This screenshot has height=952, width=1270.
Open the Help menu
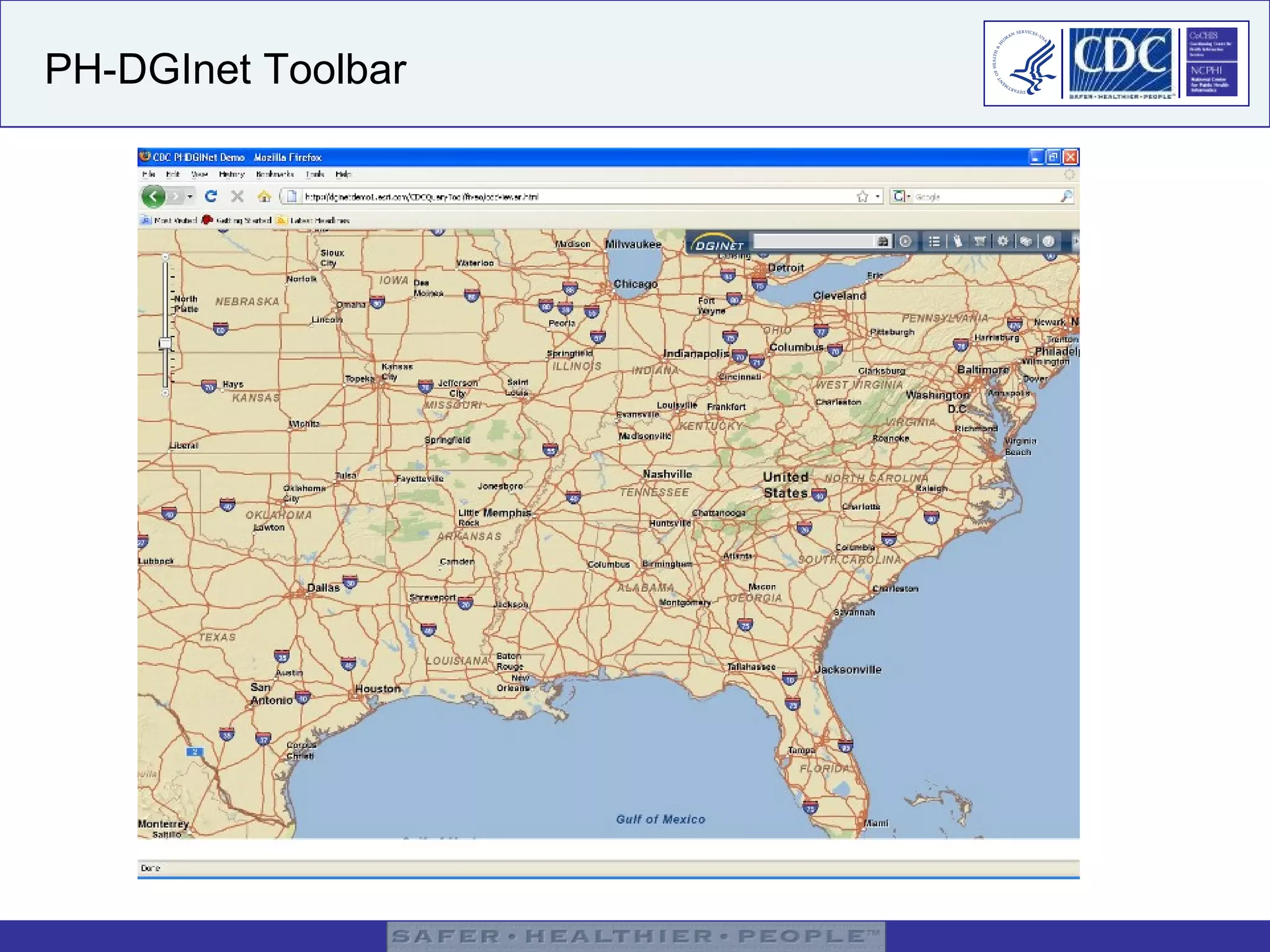point(344,174)
